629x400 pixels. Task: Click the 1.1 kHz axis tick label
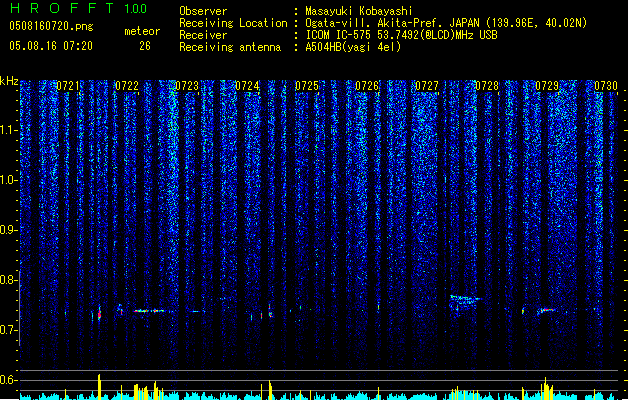8,130
